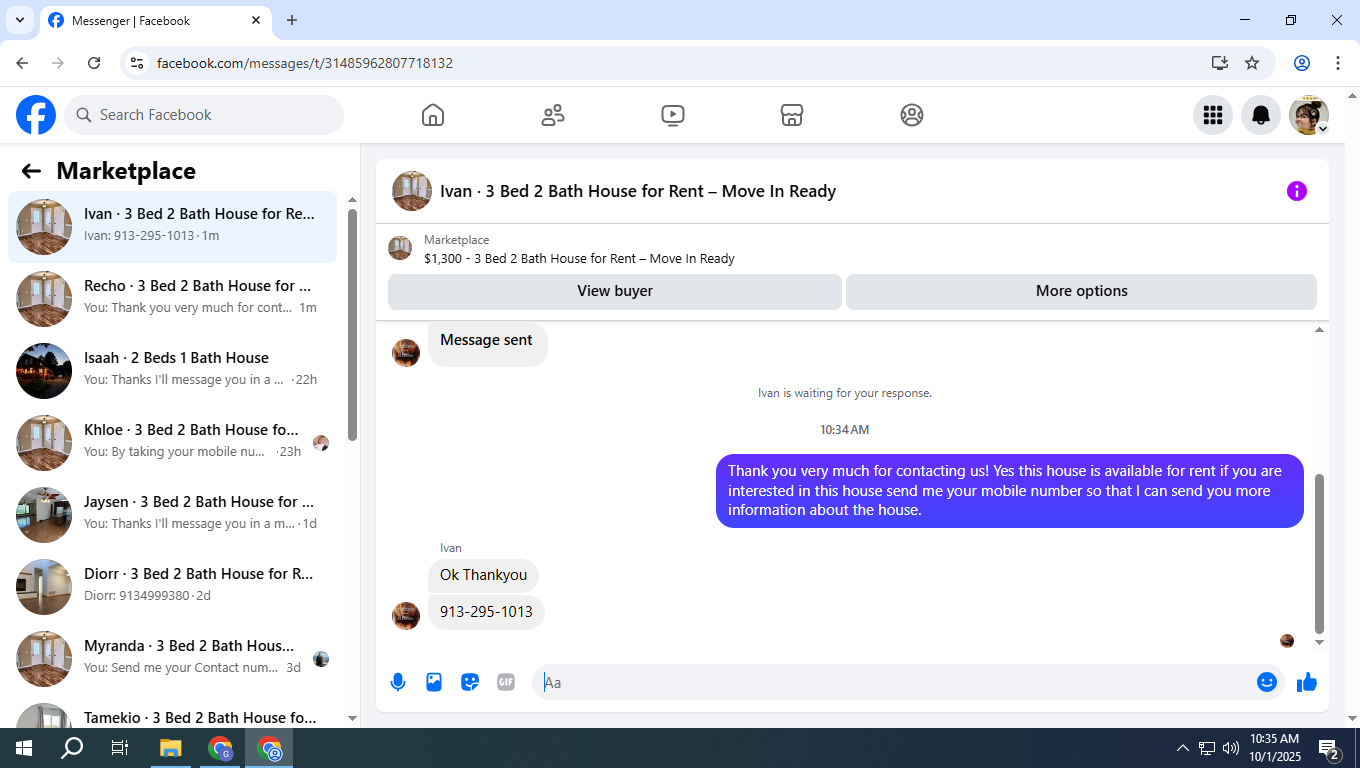Click the 'Ok Thankyou' message bubble
Image resolution: width=1360 pixels, height=768 pixels.
483,575
